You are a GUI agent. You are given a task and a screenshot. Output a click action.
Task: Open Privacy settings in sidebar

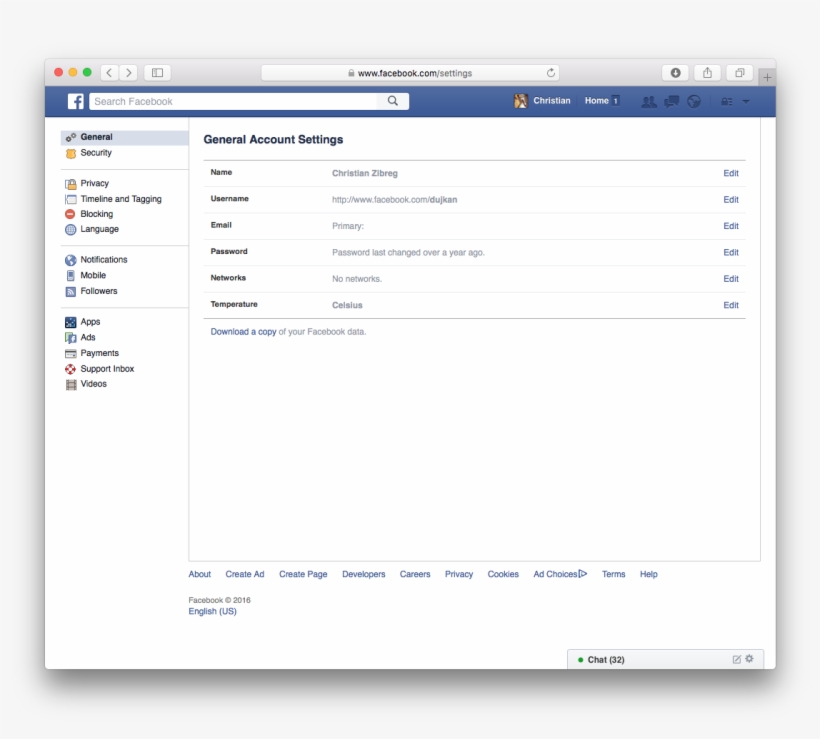95,183
